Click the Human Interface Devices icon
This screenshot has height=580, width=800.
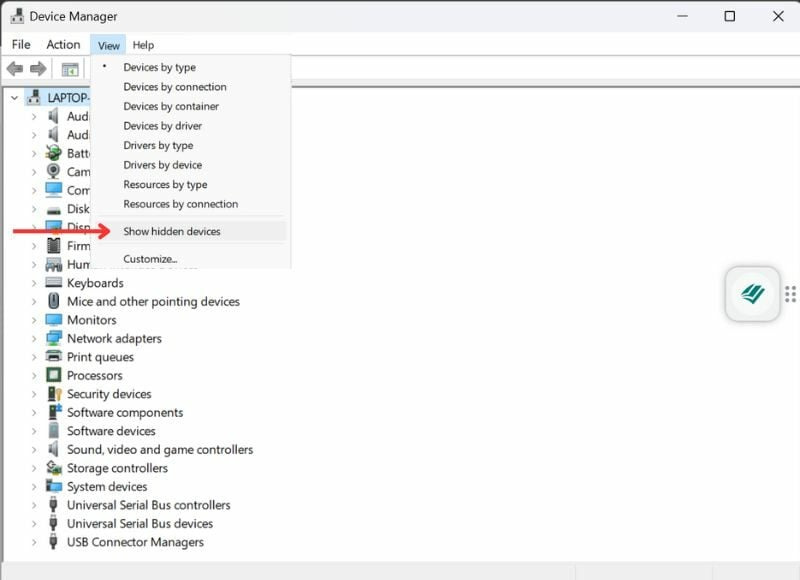(x=53, y=264)
